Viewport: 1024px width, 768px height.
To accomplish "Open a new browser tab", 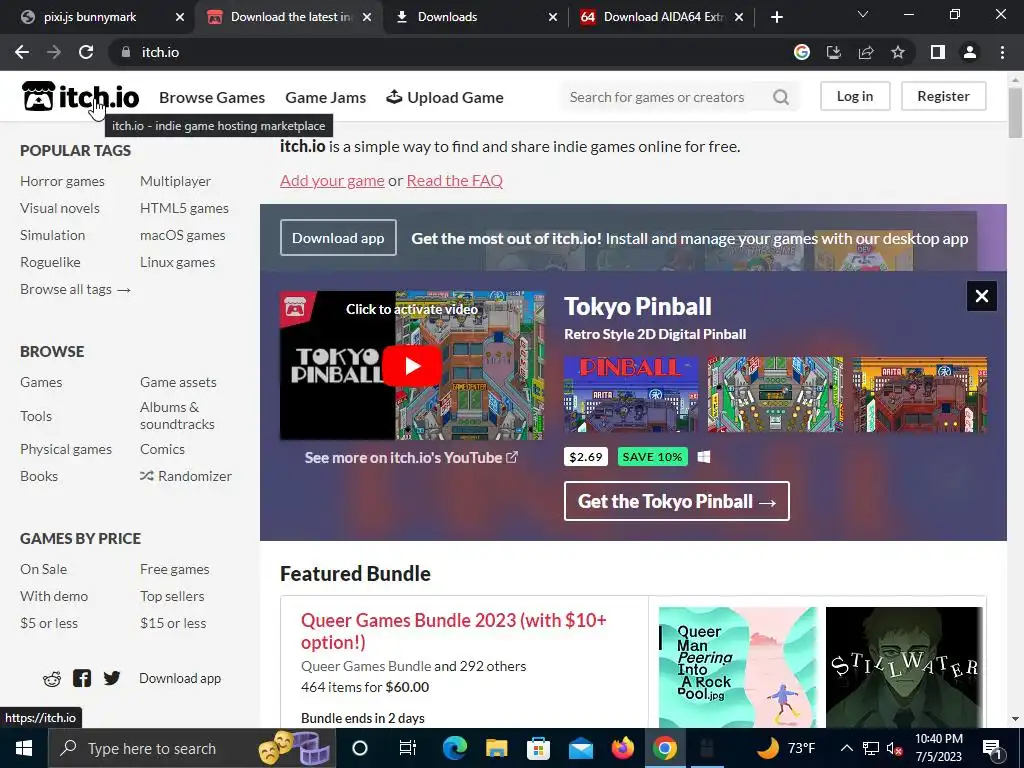I will 776,17.
